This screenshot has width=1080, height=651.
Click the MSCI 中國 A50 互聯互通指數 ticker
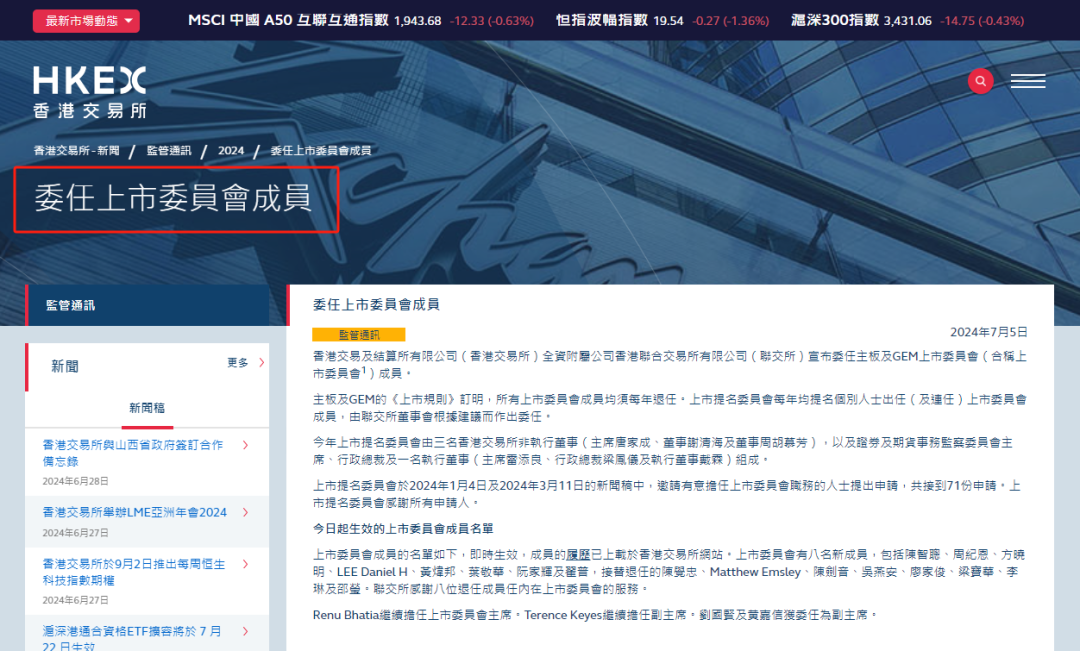point(360,21)
